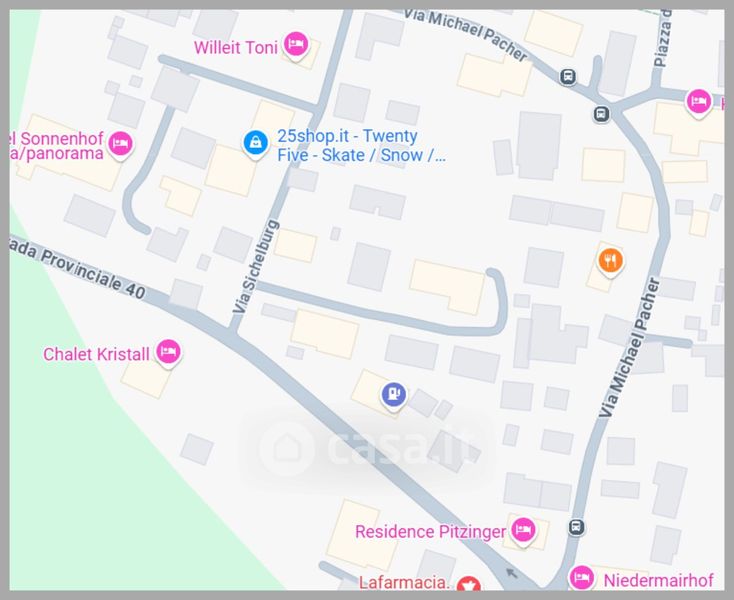Select the orange restaurant fork-knife marker
This screenshot has height=600, width=734.
click(610, 261)
